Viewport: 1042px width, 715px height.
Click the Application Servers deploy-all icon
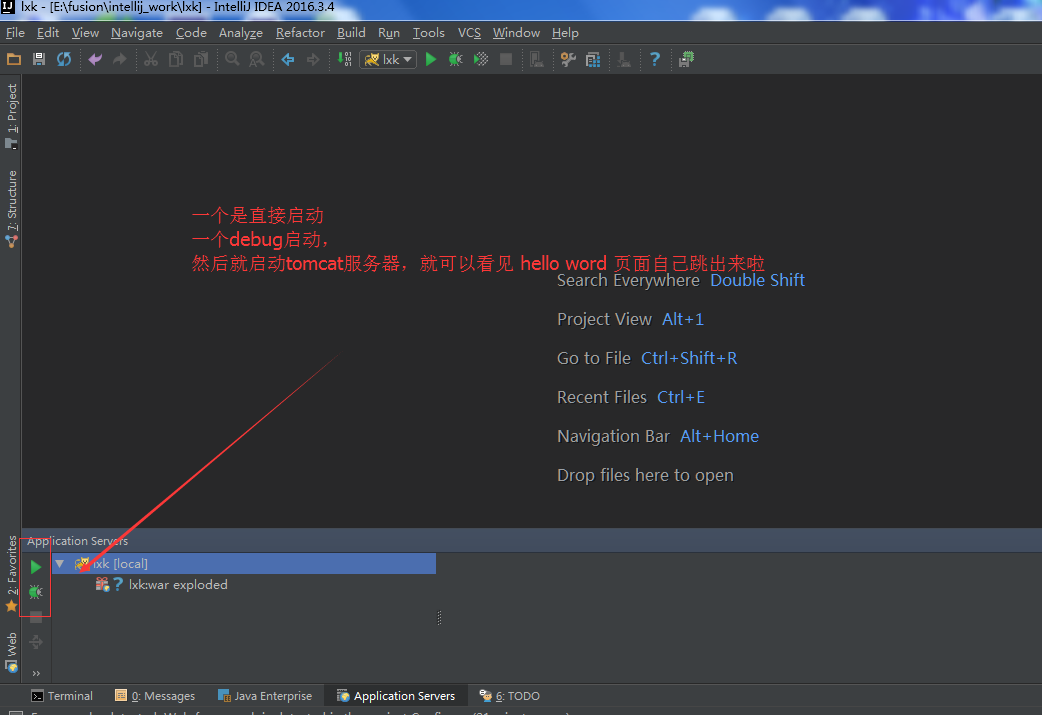pyautogui.click(x=36, y=642)
